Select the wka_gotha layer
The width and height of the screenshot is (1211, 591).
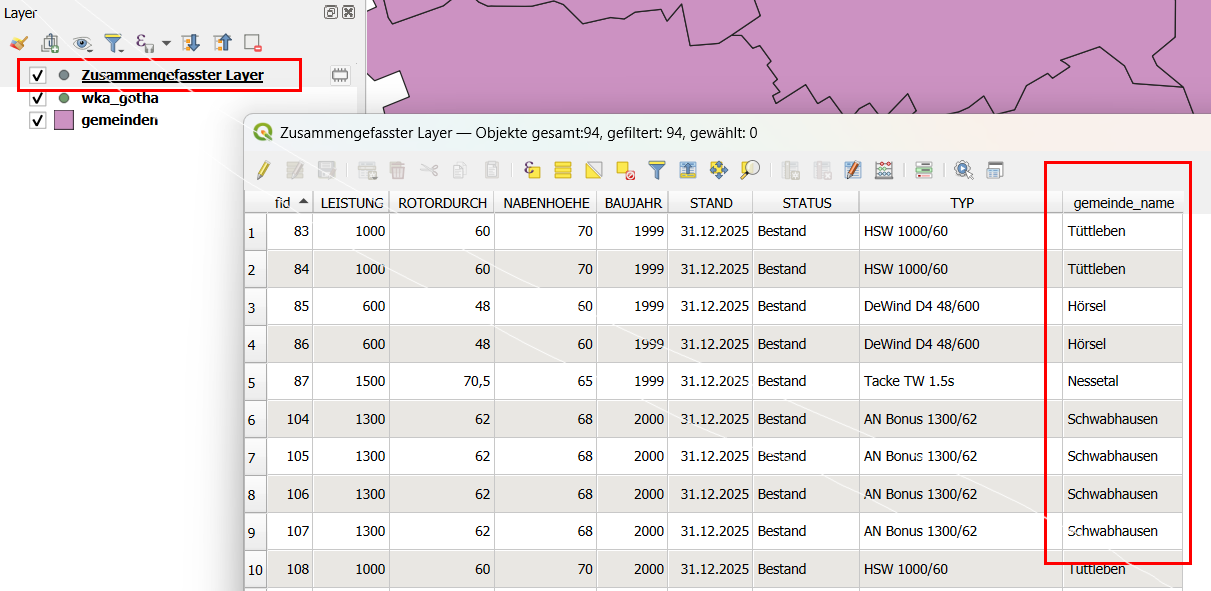(x=120, y=98)
